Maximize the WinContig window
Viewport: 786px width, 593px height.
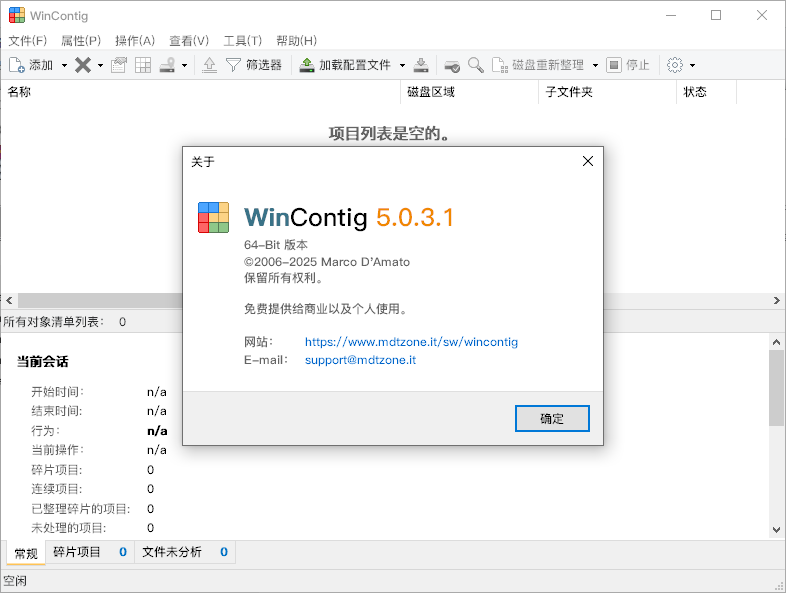pyautogui.click(x=716, y=16)
